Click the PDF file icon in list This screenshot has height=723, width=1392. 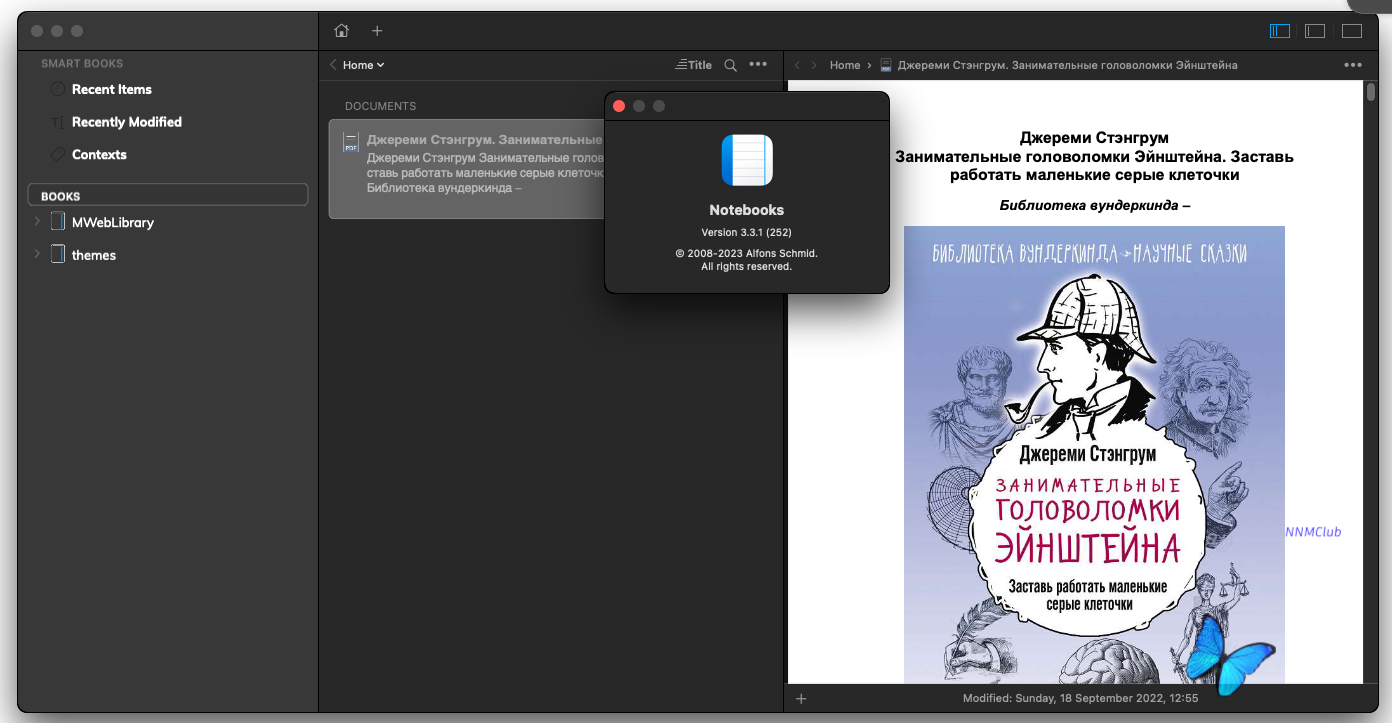pos(351,141)
